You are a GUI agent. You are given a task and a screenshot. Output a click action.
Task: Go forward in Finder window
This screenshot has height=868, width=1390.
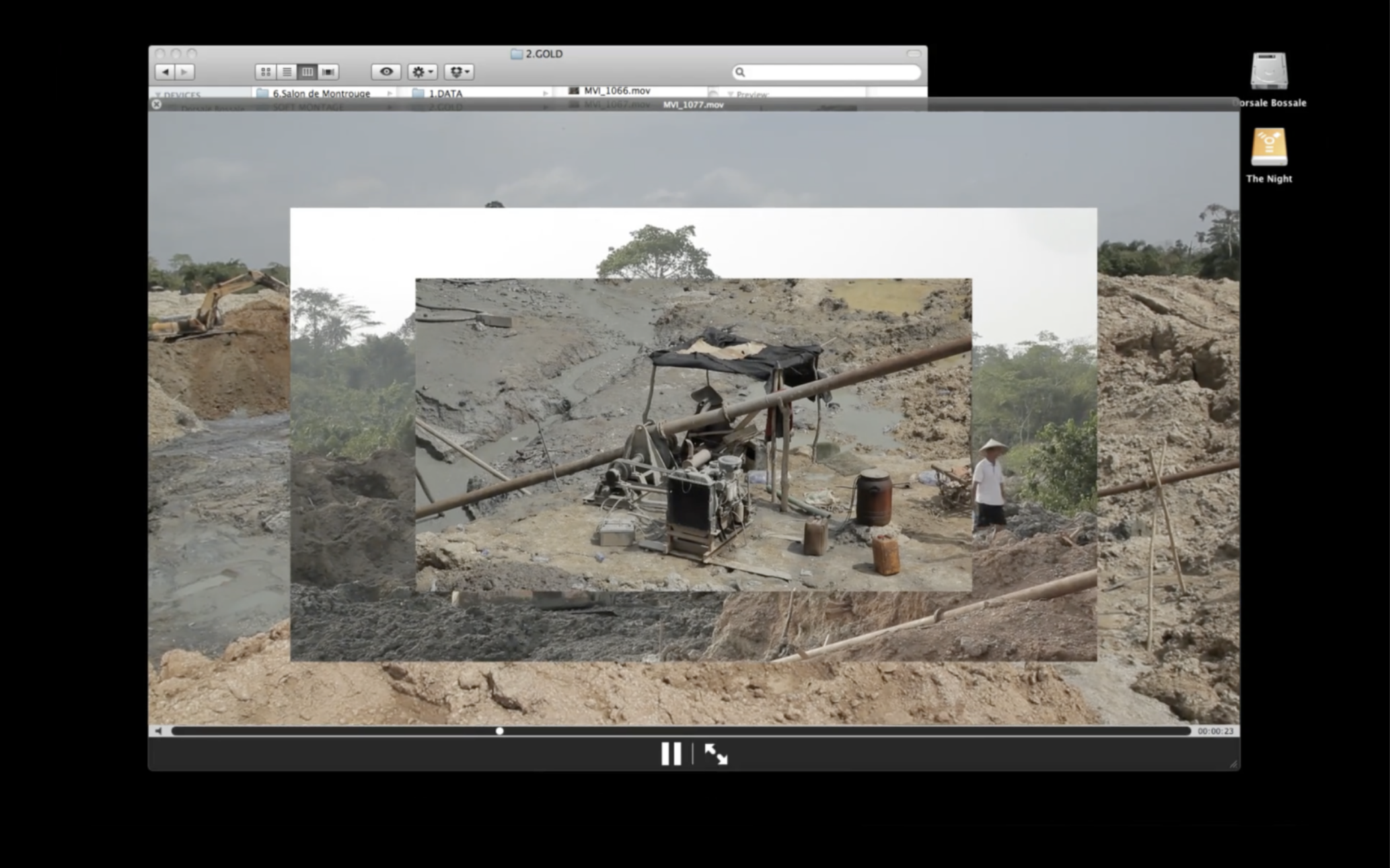pyautogui.click(x=184, y=71)
